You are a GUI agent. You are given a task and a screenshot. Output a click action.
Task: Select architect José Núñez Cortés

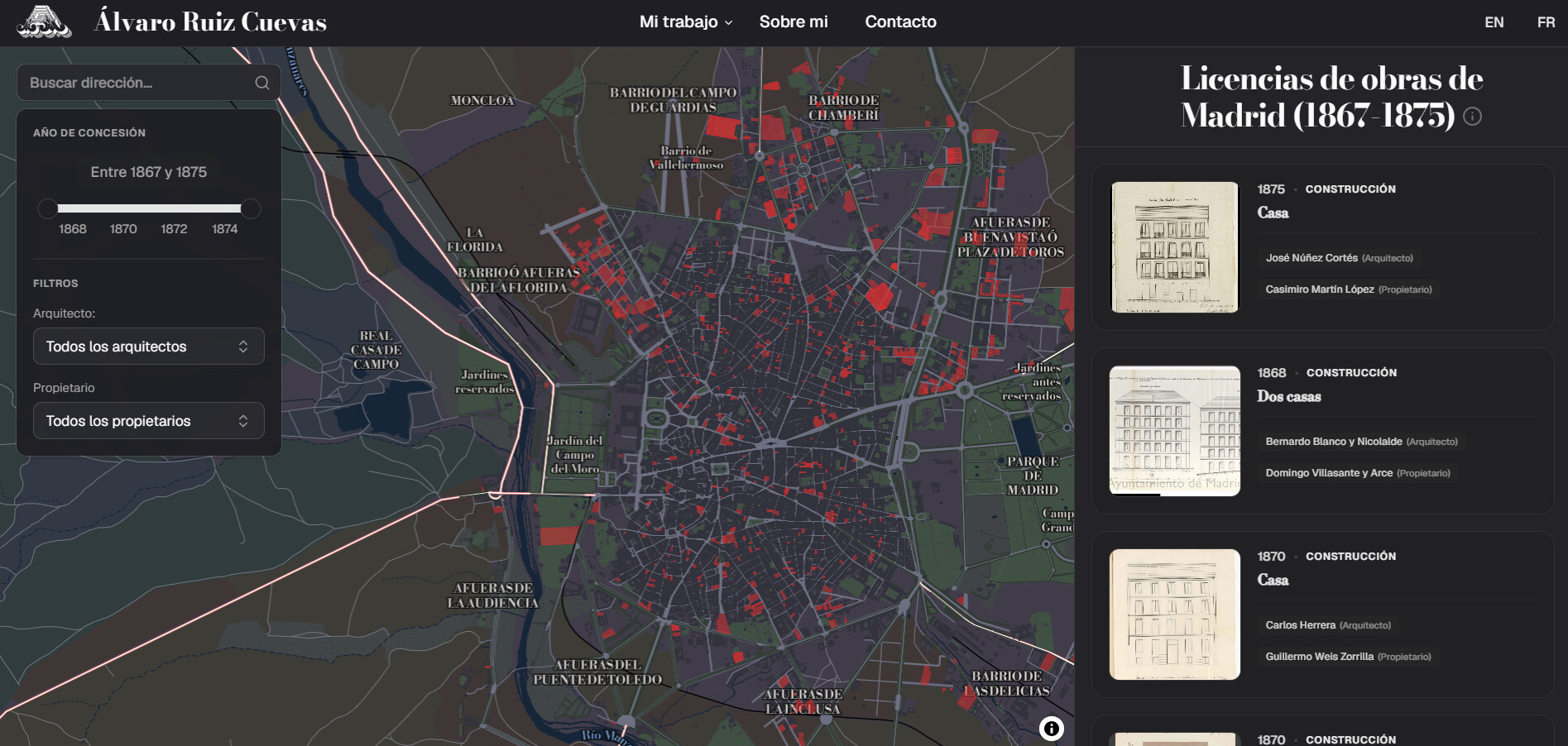(1339, 258)
